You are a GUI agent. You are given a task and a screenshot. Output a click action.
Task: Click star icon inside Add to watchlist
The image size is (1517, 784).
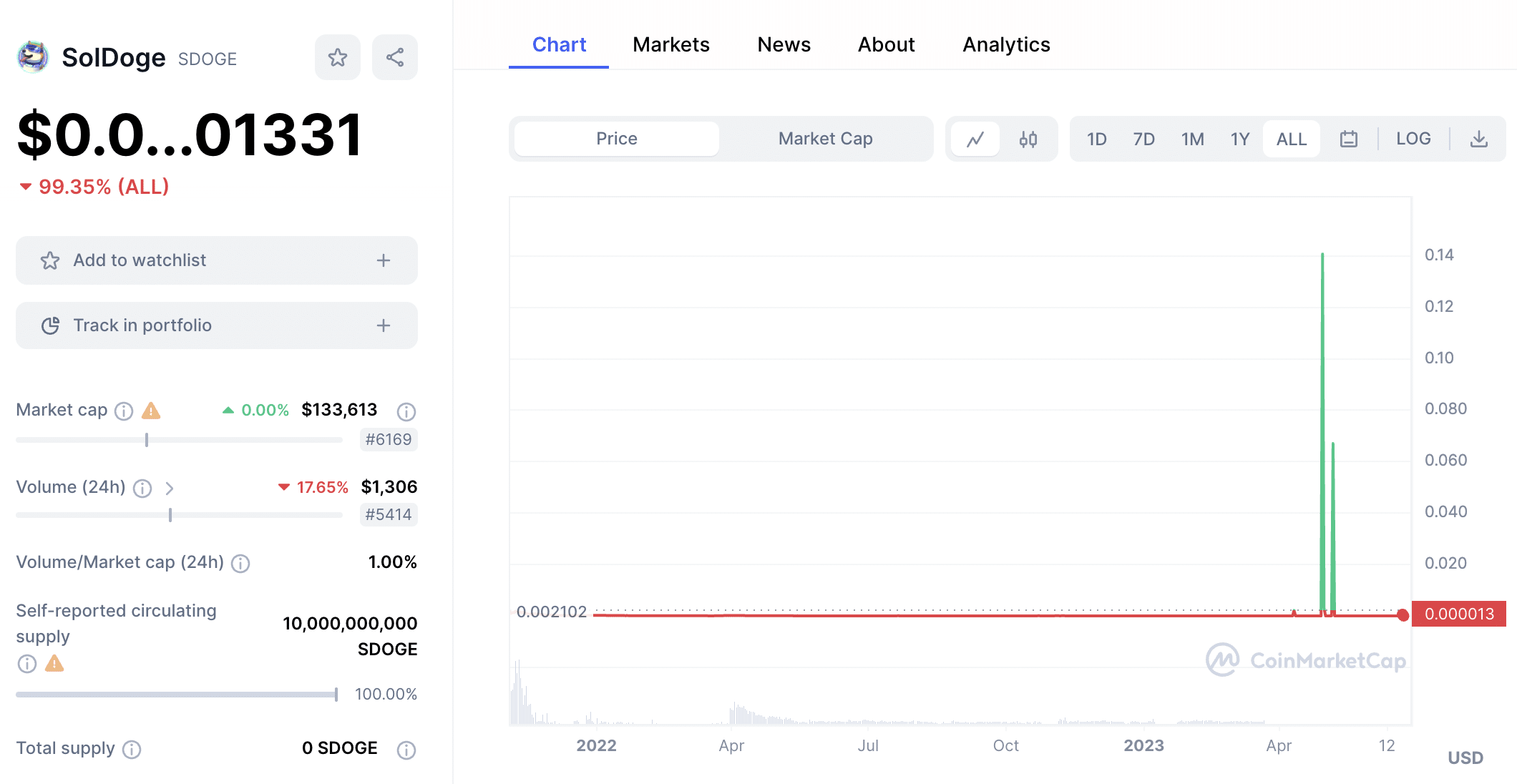[50, 260]
